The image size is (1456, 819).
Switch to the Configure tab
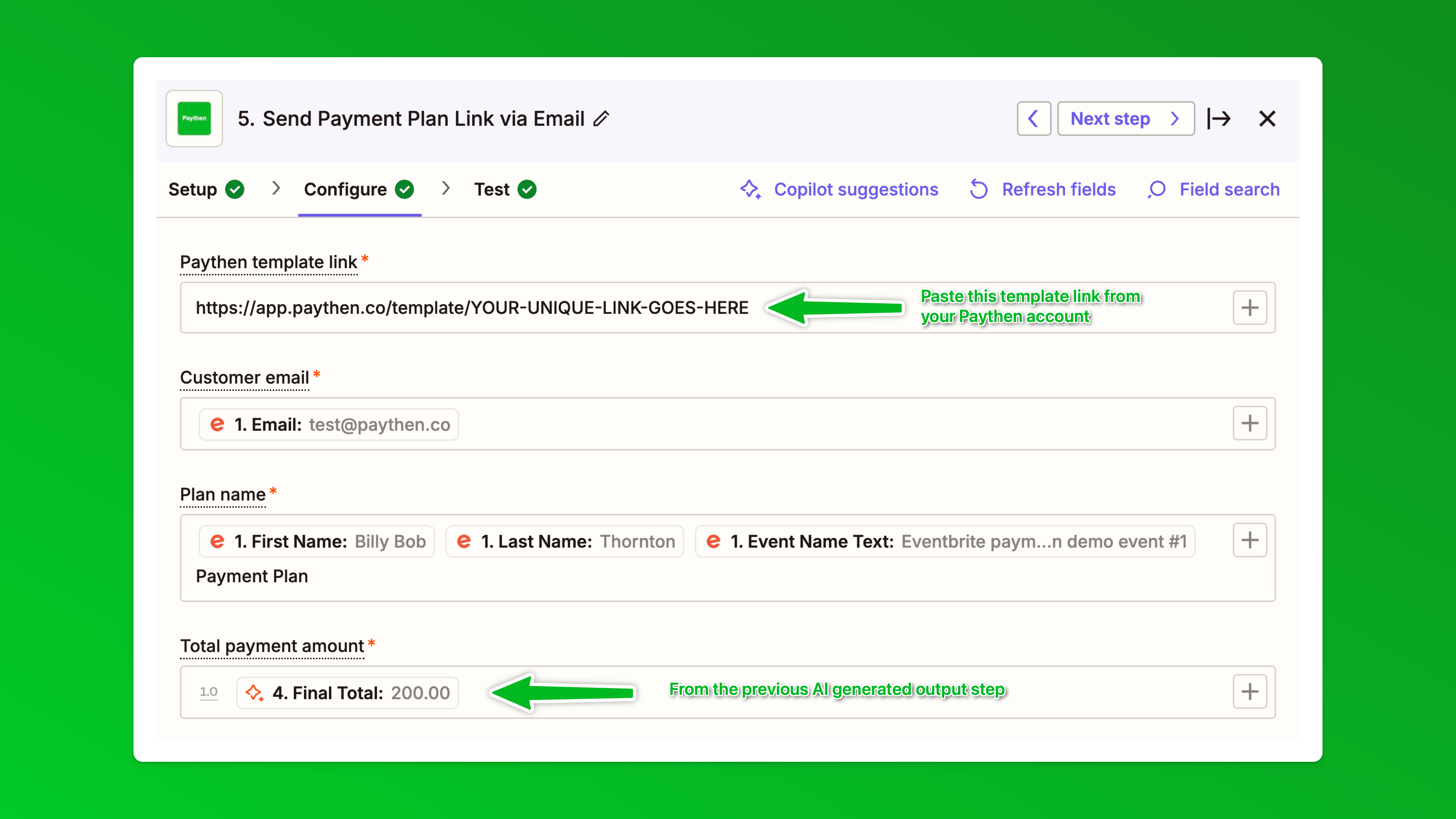pos(359,190)
